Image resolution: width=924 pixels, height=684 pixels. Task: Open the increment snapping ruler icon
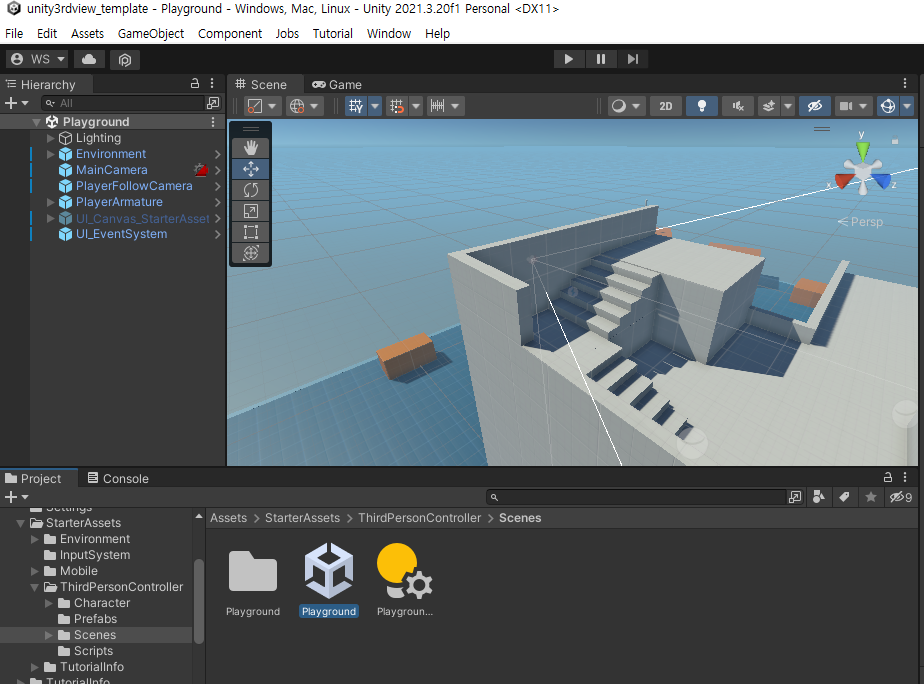[437, 106]
